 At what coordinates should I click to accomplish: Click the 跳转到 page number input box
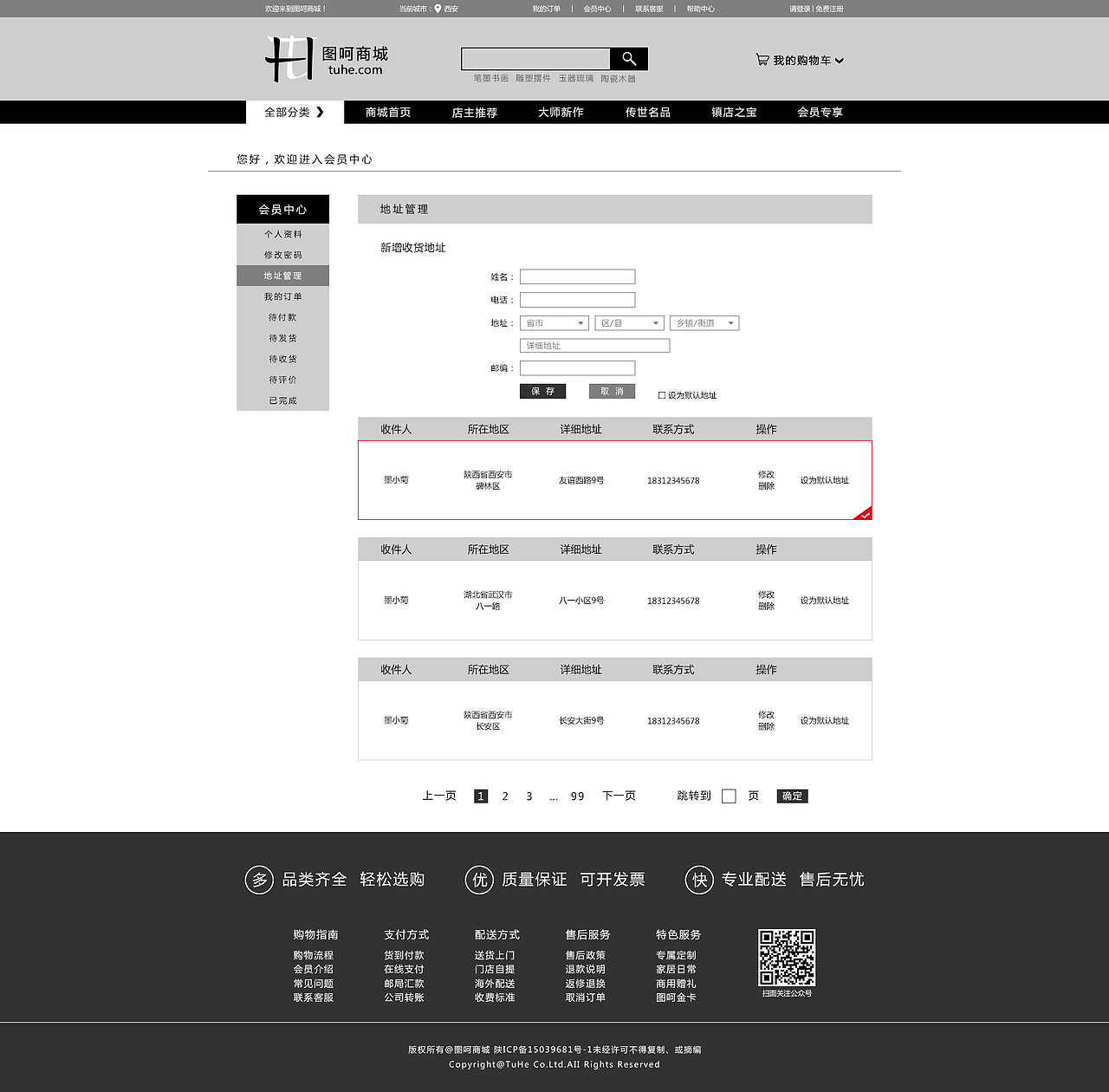click(729, 796)
